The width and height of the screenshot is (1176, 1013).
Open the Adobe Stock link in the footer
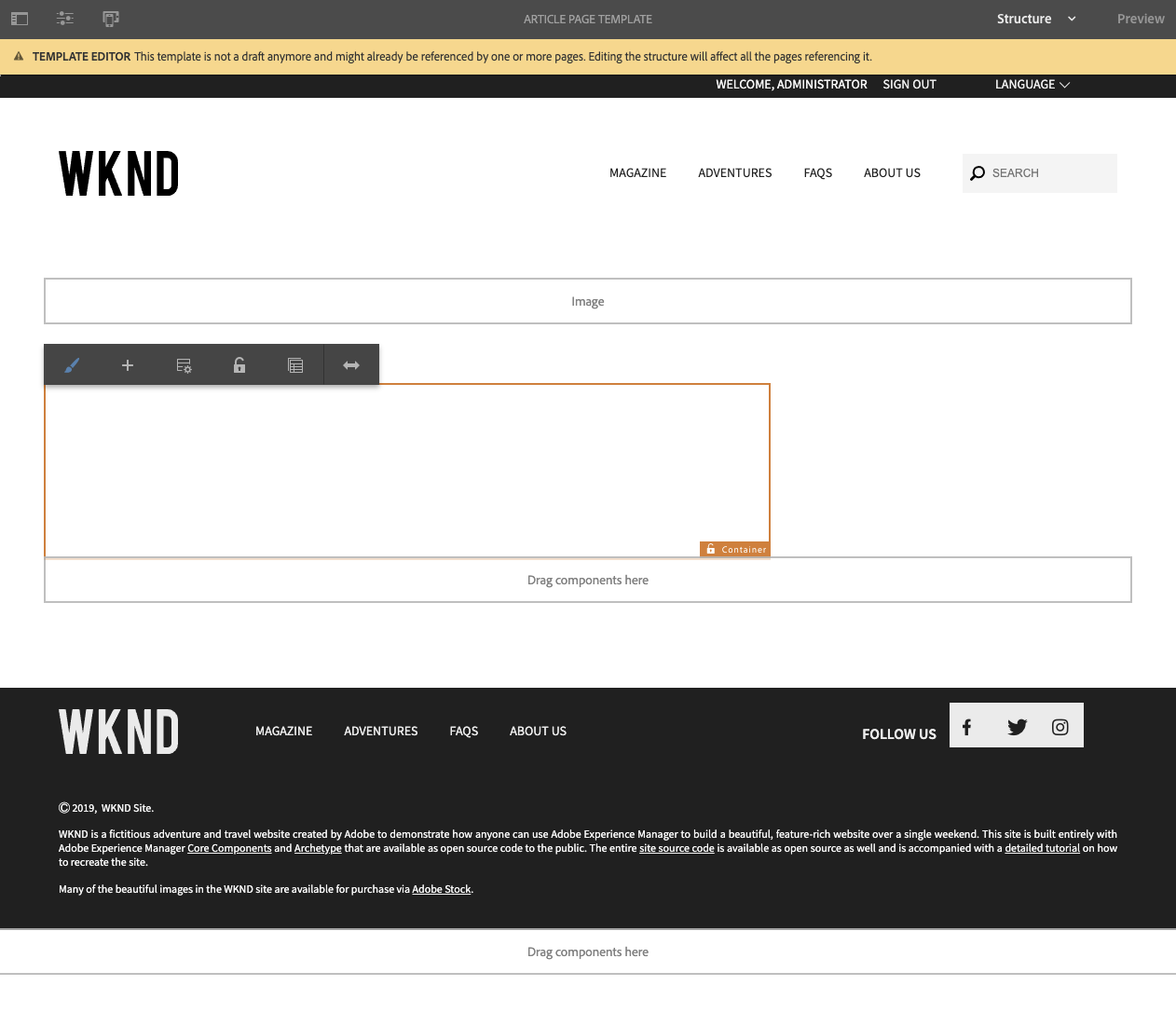(x=441, y=889)
